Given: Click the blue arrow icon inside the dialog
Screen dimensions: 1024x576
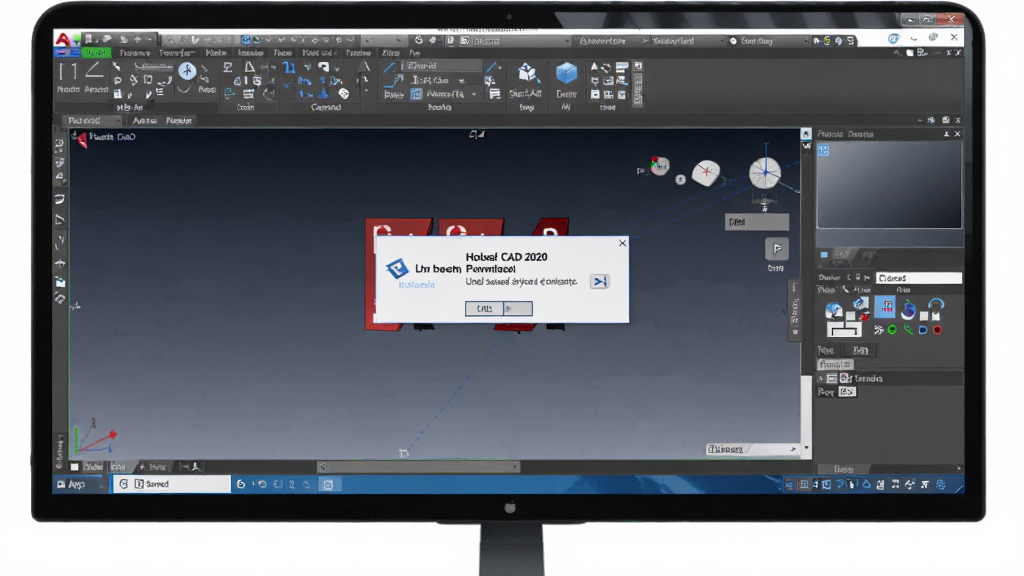Looking at the screenshot, I should click(x=600, y=281).
